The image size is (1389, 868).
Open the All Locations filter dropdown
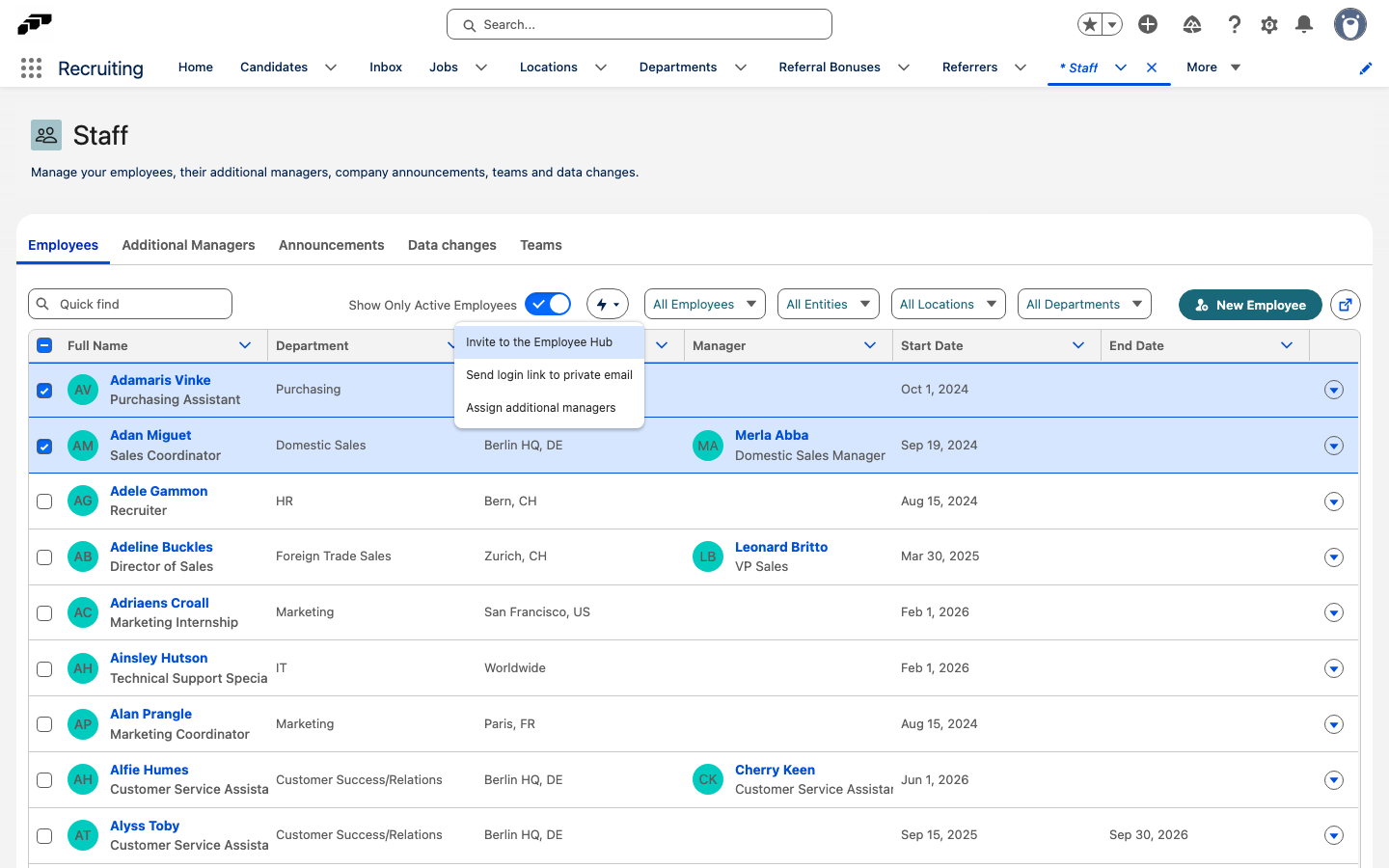tap(948, 305)
